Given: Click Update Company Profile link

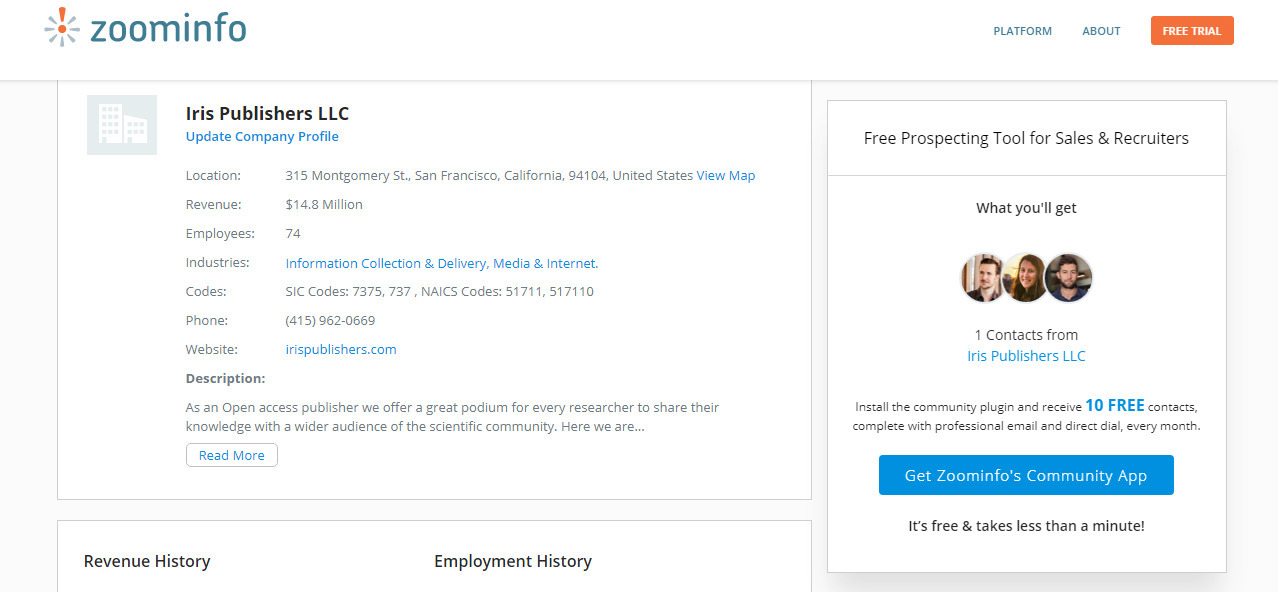Looking at the screenshot, I should tap(262, 137).
